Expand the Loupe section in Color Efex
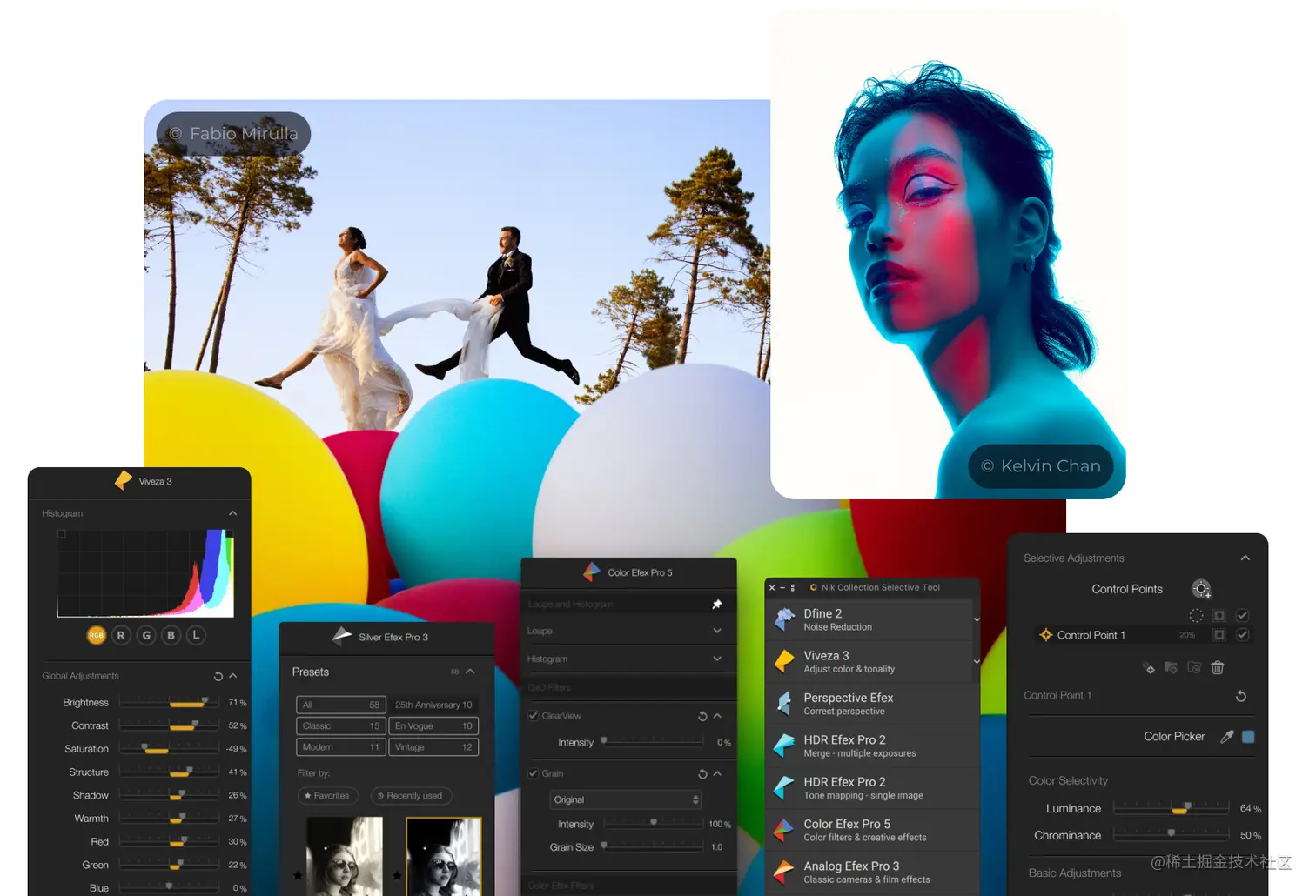The height and width of the screenshot is (896, 1316). (x=717, y=631)
